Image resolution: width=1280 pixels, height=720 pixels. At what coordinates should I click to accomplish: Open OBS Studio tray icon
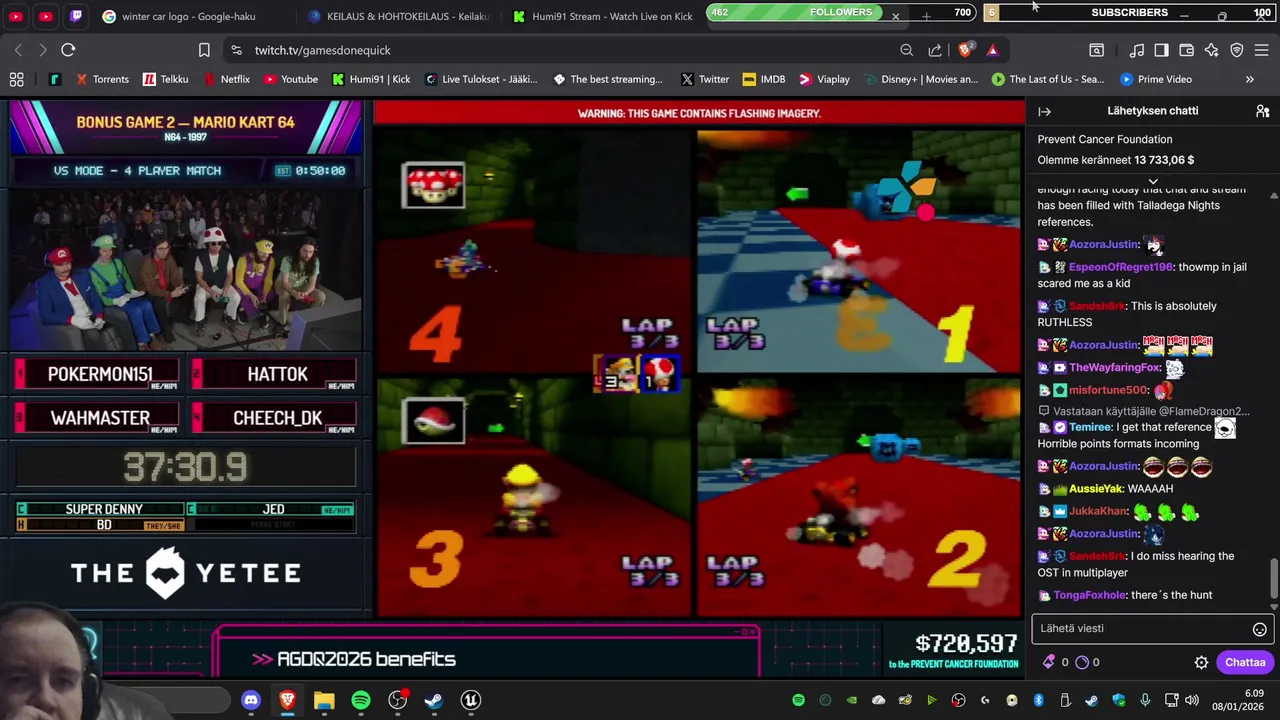tap(959, 700)
